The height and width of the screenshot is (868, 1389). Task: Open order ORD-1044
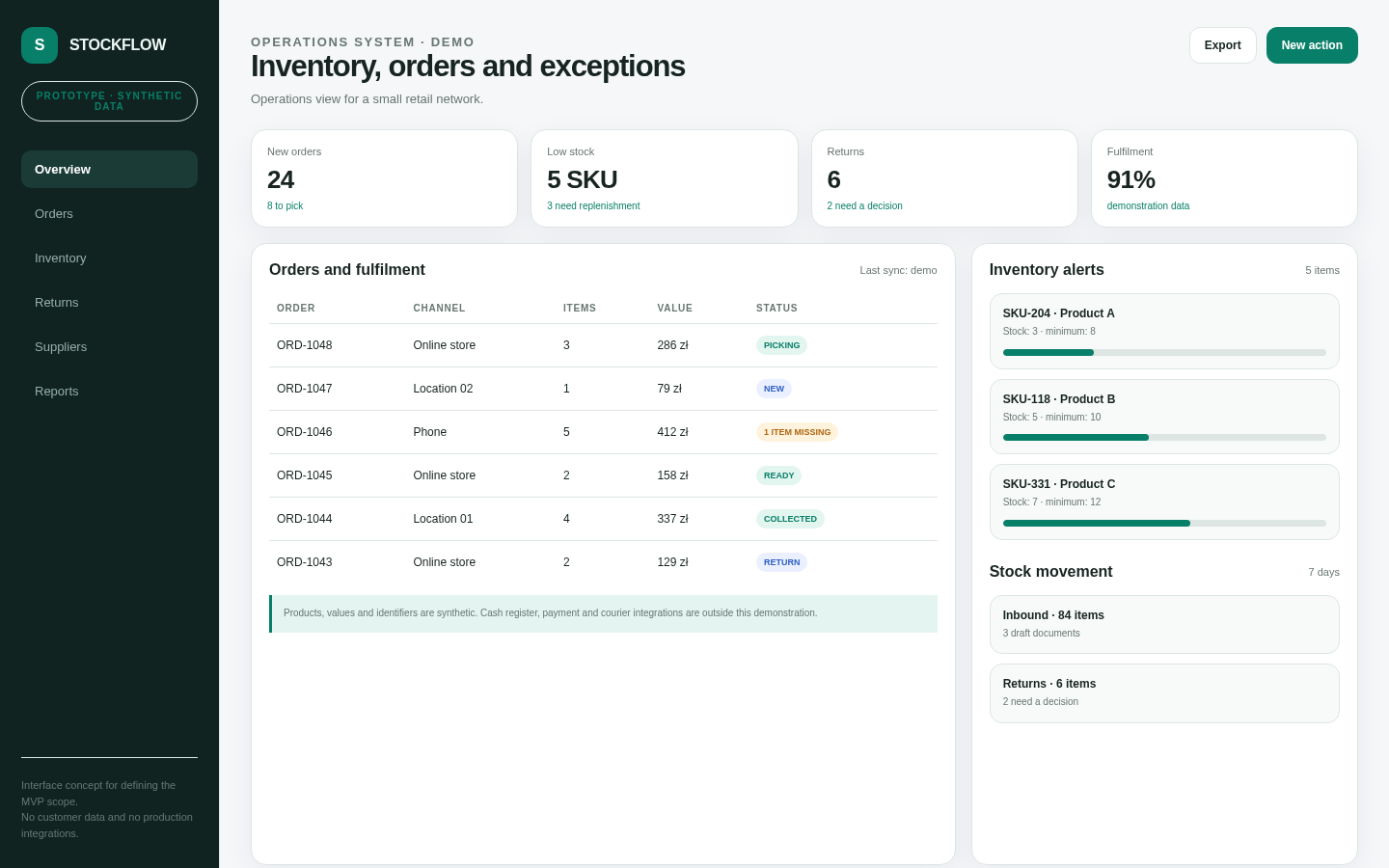click(x=603, y=519)
